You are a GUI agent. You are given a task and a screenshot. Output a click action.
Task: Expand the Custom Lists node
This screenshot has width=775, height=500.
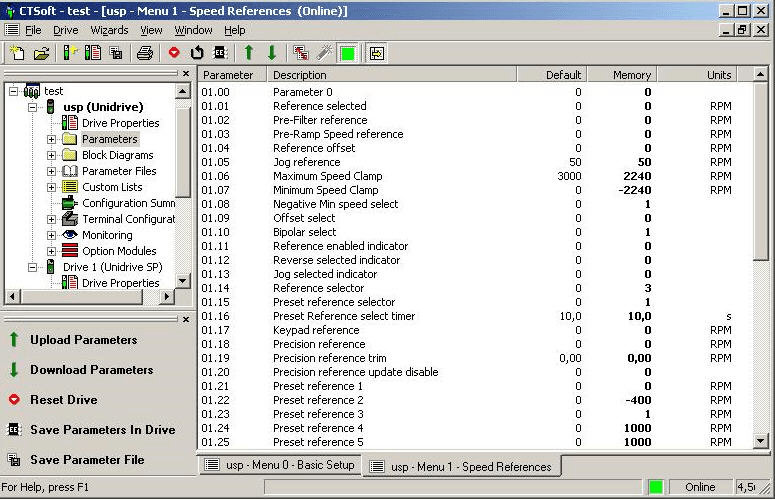(x=51, y=187)
